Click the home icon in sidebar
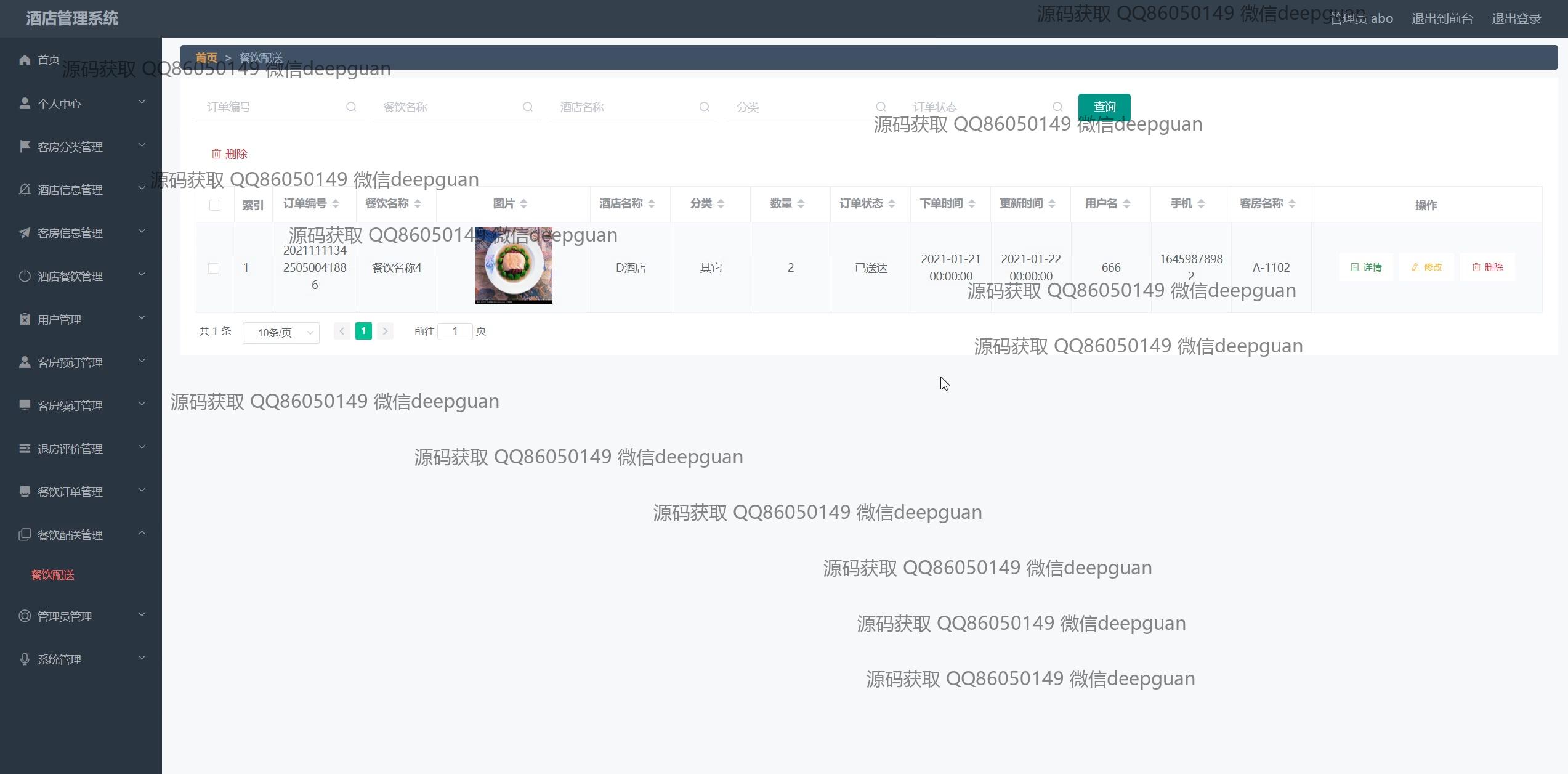 (x=25, y=60)
